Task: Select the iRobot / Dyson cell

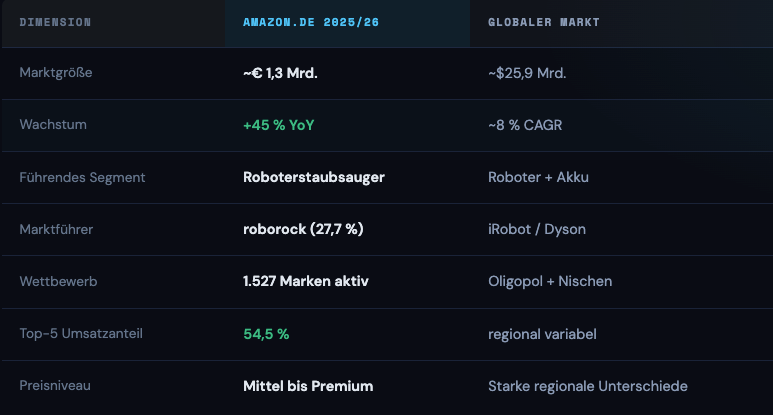Action: tap(537, 229)
